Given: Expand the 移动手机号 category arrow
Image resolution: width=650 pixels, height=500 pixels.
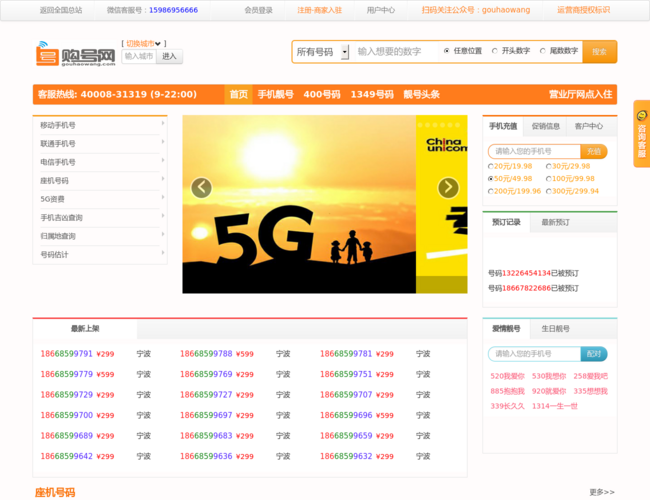Looking at the screenshot, I should pos(163,125).
